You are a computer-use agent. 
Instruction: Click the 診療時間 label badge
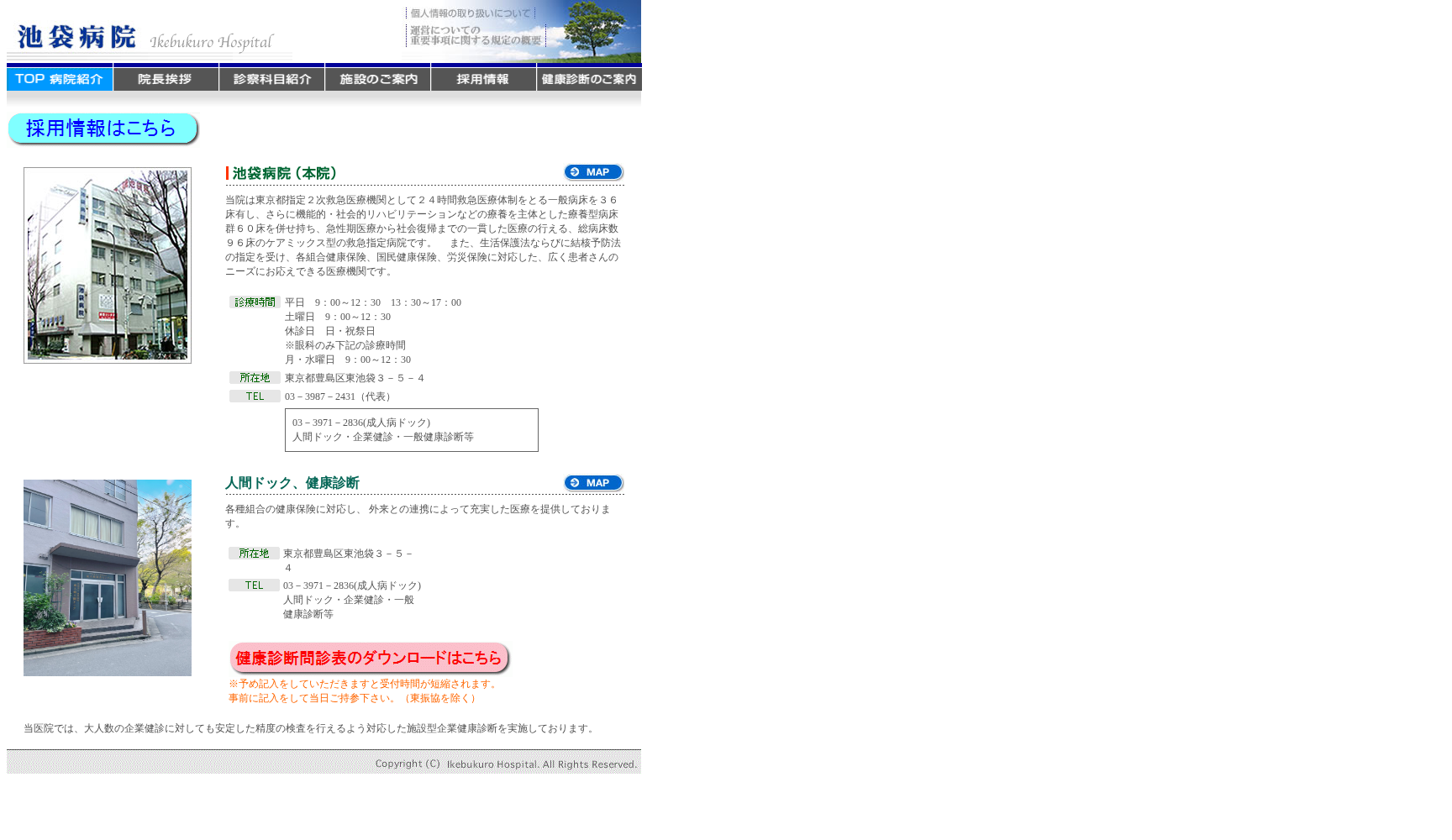(255, 302)
